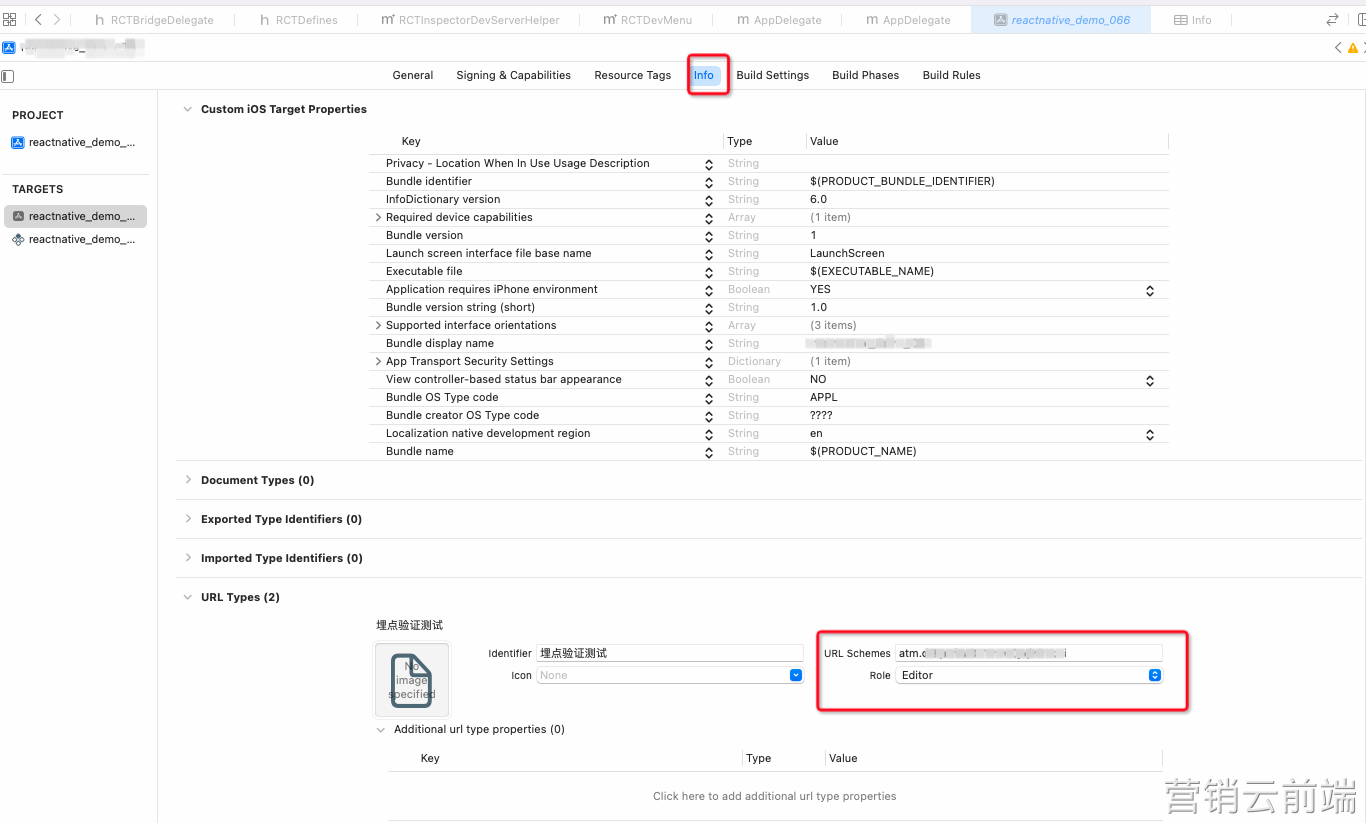This screenshot has height=823, width=1366.
Task: Click the Key column header in properties table
Action: coord(411,141)
